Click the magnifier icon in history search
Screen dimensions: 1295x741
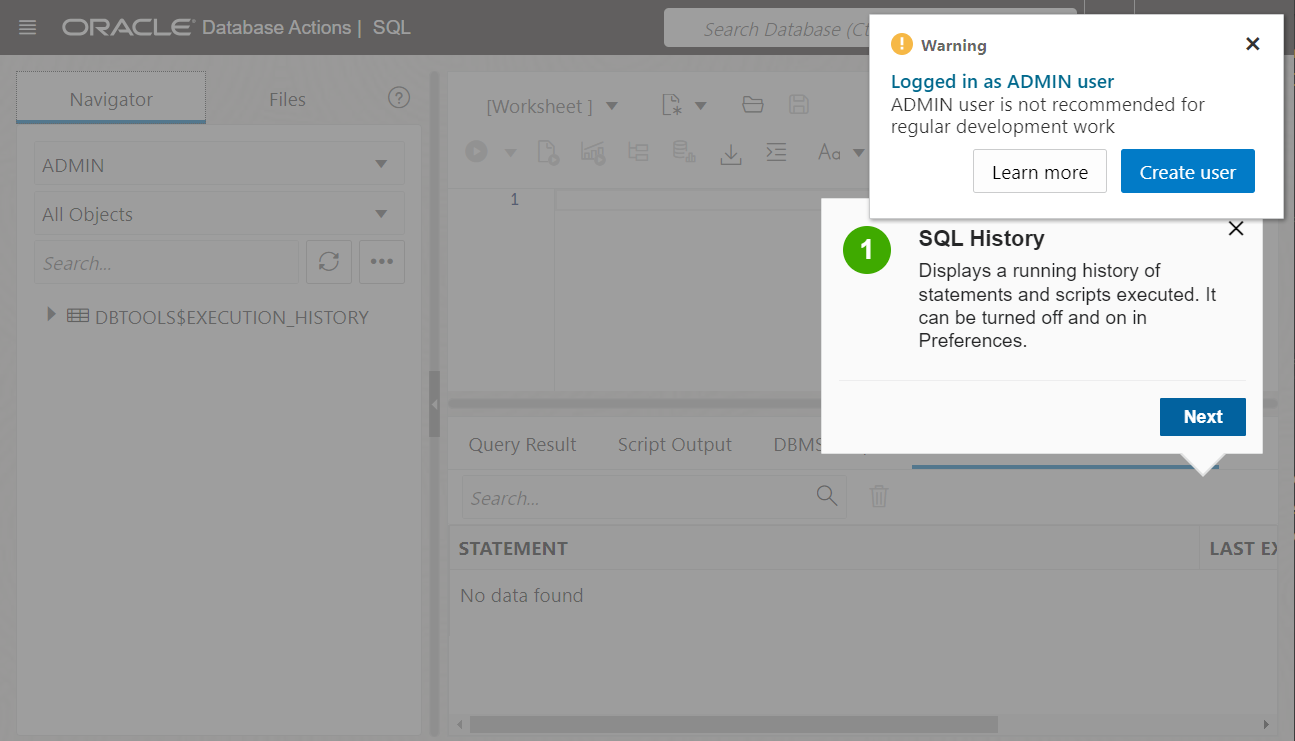pyautogui.click(x=827, y=496)
